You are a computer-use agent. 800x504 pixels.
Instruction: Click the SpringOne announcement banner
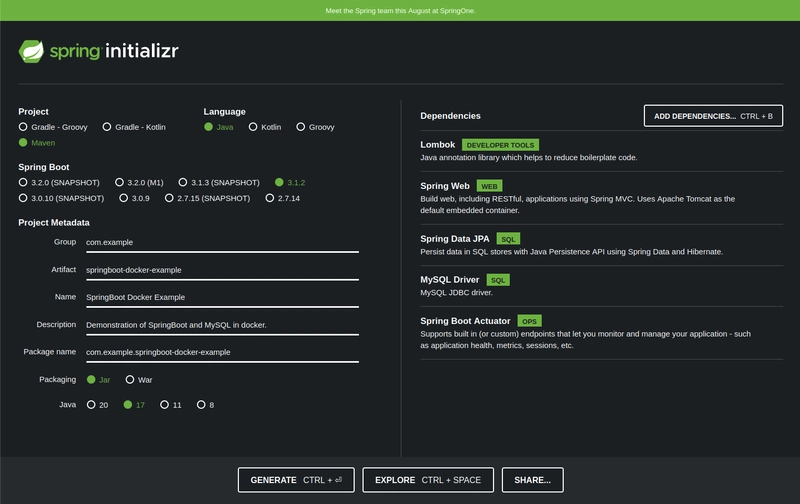[x=400, y=11]
